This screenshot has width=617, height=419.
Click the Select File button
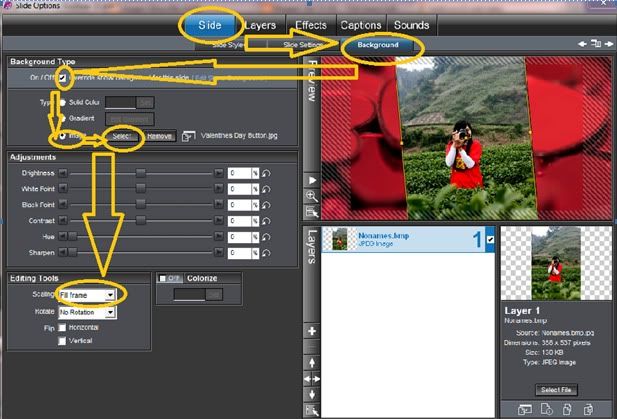pos(557,390)
